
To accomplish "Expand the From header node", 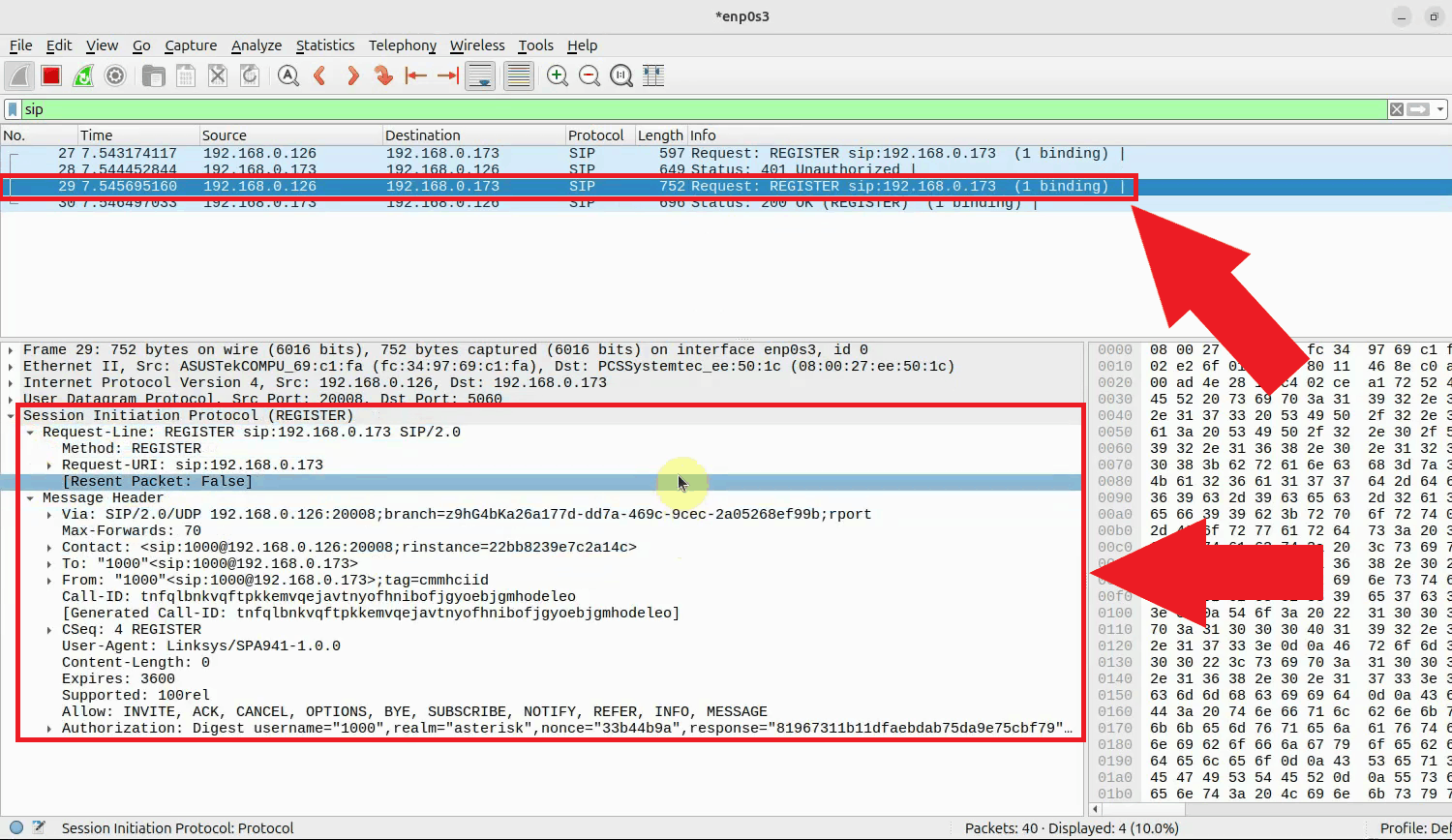I will pos(49,581).
